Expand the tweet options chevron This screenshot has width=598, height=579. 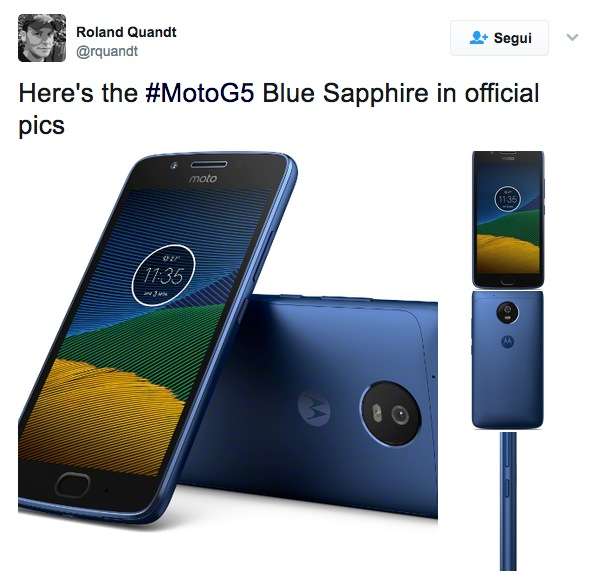tap(572, 37)
